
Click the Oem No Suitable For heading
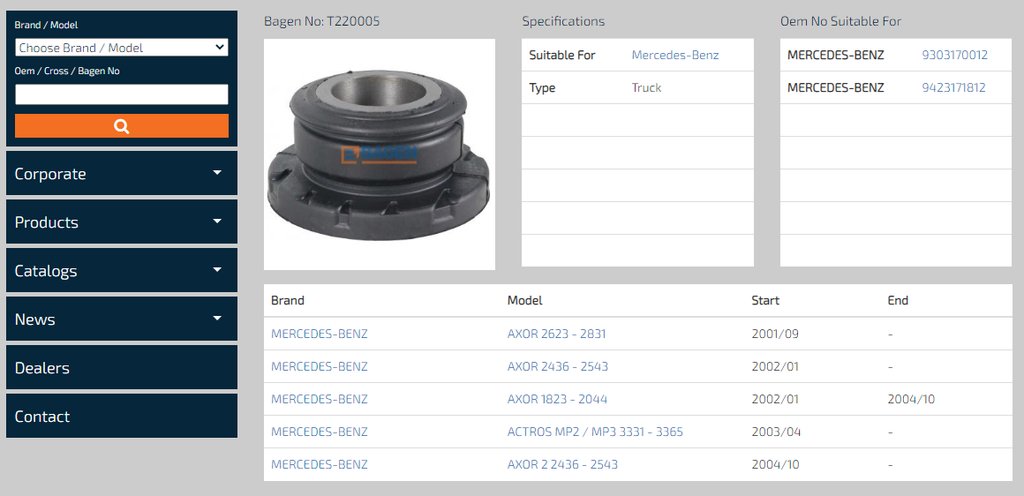click(840, 22)
